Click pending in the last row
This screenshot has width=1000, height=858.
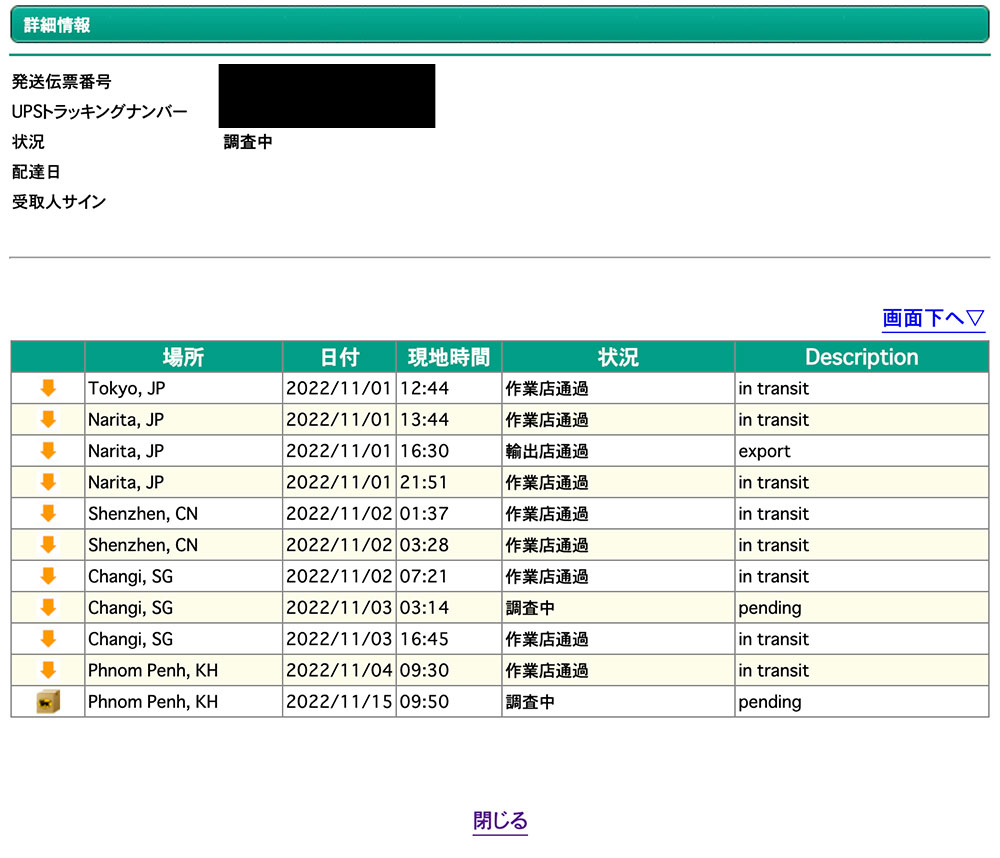[862, 701]
